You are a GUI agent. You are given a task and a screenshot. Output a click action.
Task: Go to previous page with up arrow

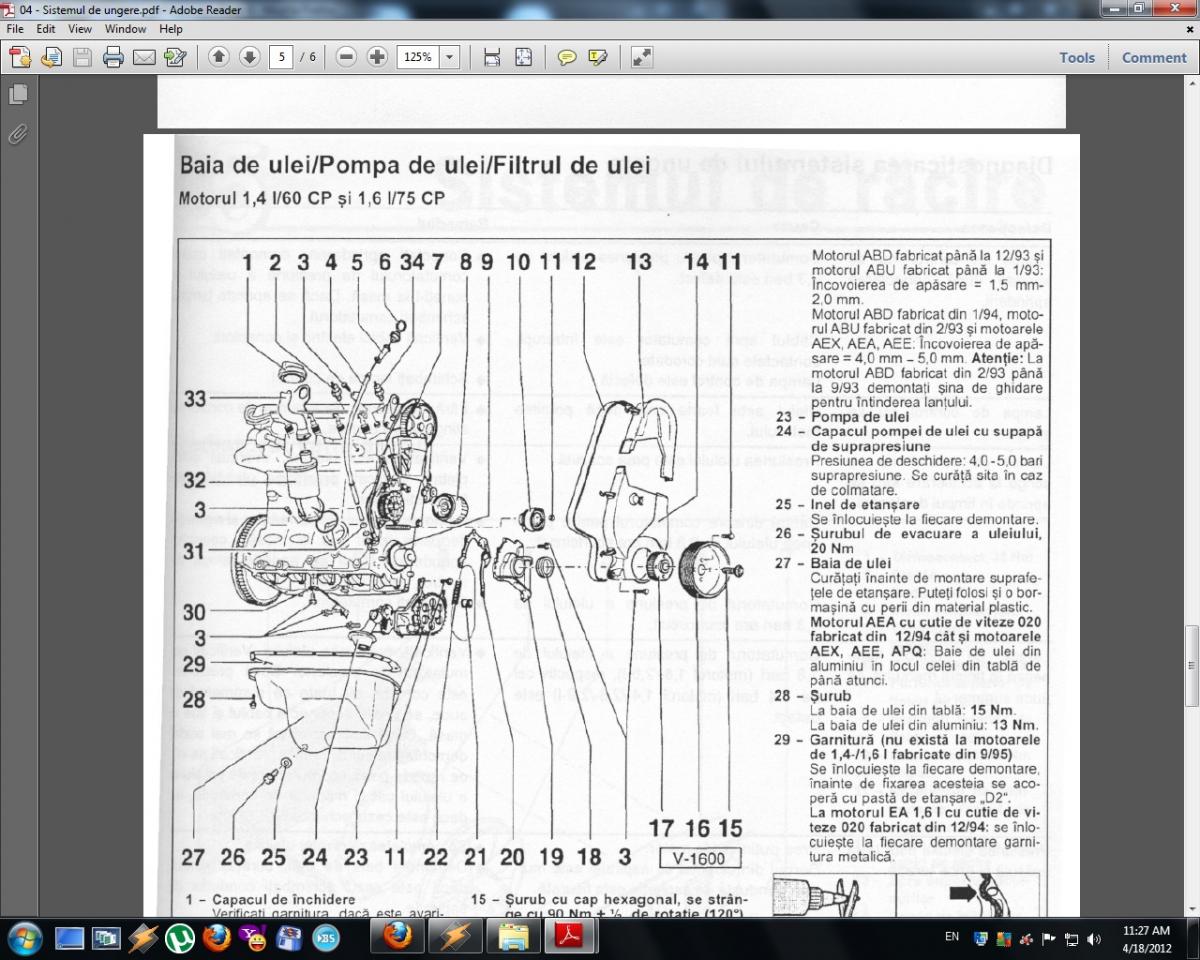[219, 57]
